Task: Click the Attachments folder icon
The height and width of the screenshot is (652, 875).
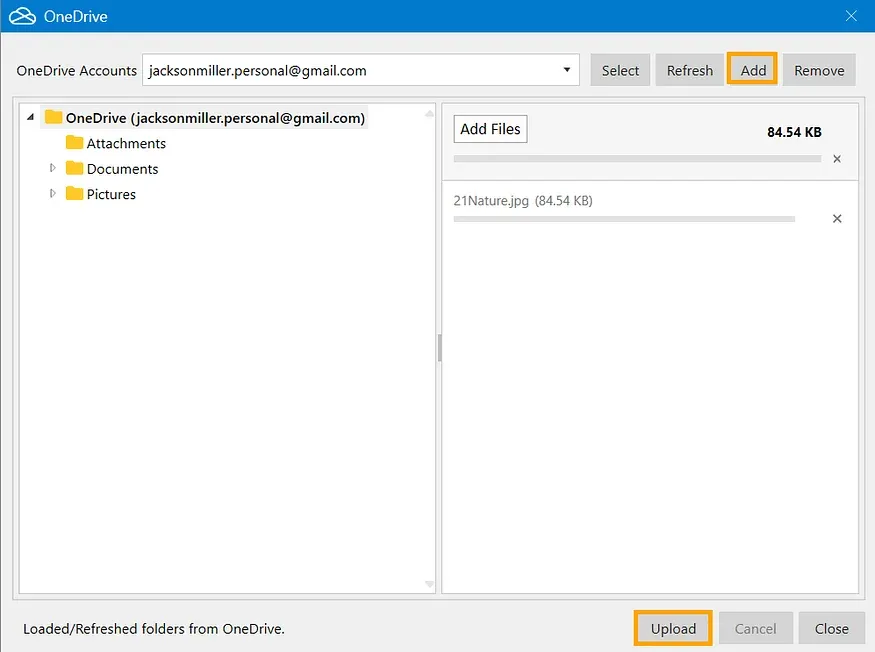Action: (74, 142)
